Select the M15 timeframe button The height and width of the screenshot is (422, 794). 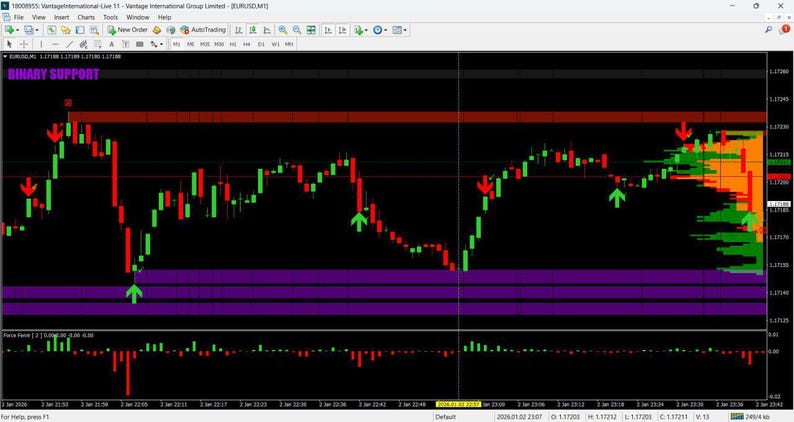click(205, 44)
